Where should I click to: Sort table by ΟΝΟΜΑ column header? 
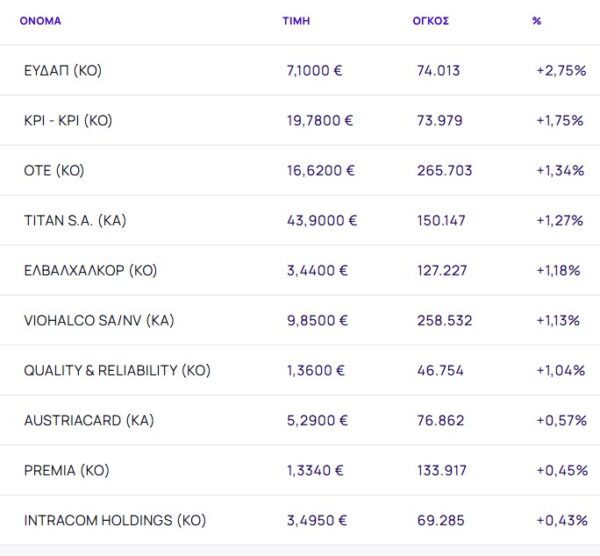[40, 21]
